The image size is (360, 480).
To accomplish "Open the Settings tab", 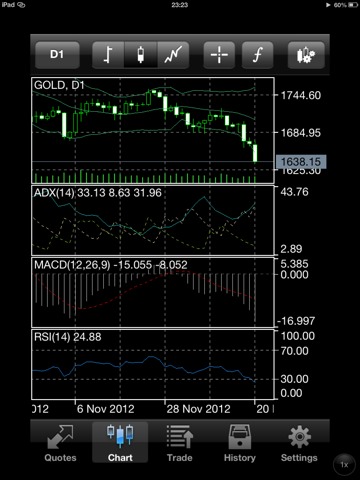I will 299,443.
